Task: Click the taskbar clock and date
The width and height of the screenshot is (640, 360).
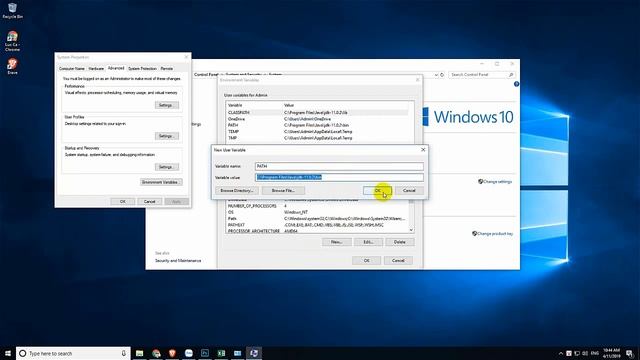Action: tap(611, 353)
